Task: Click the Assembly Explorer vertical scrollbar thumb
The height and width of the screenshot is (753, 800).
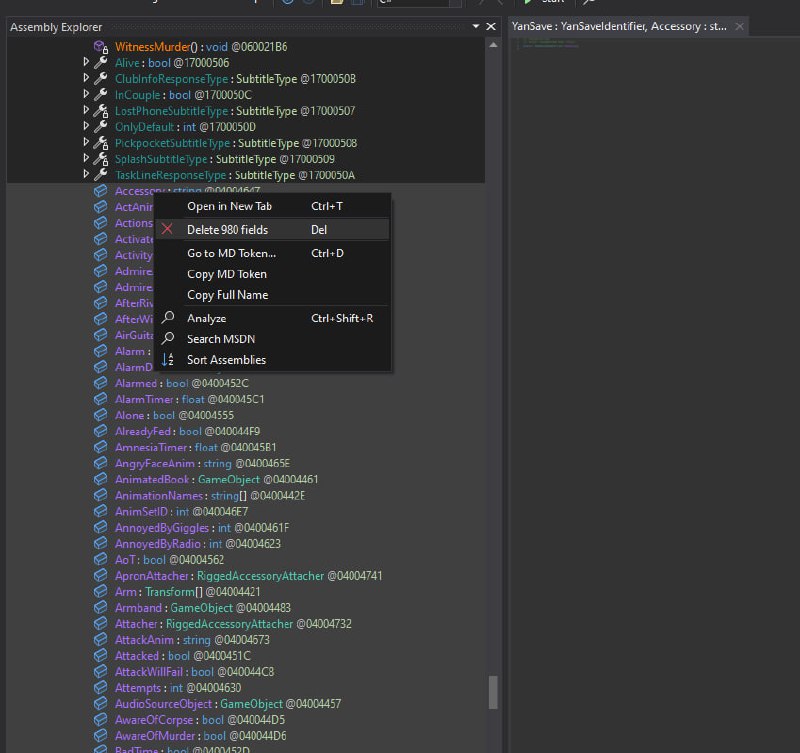Action: point(491,691)
